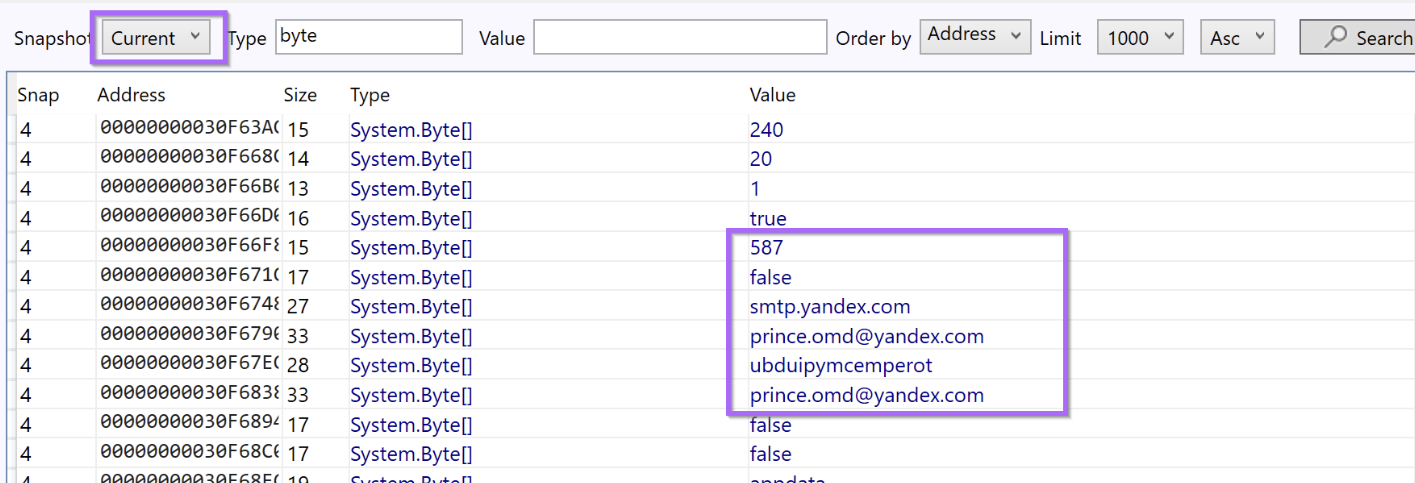
Task: Click address 00000000030F6710 cell
Action: [x=190, y=277]
